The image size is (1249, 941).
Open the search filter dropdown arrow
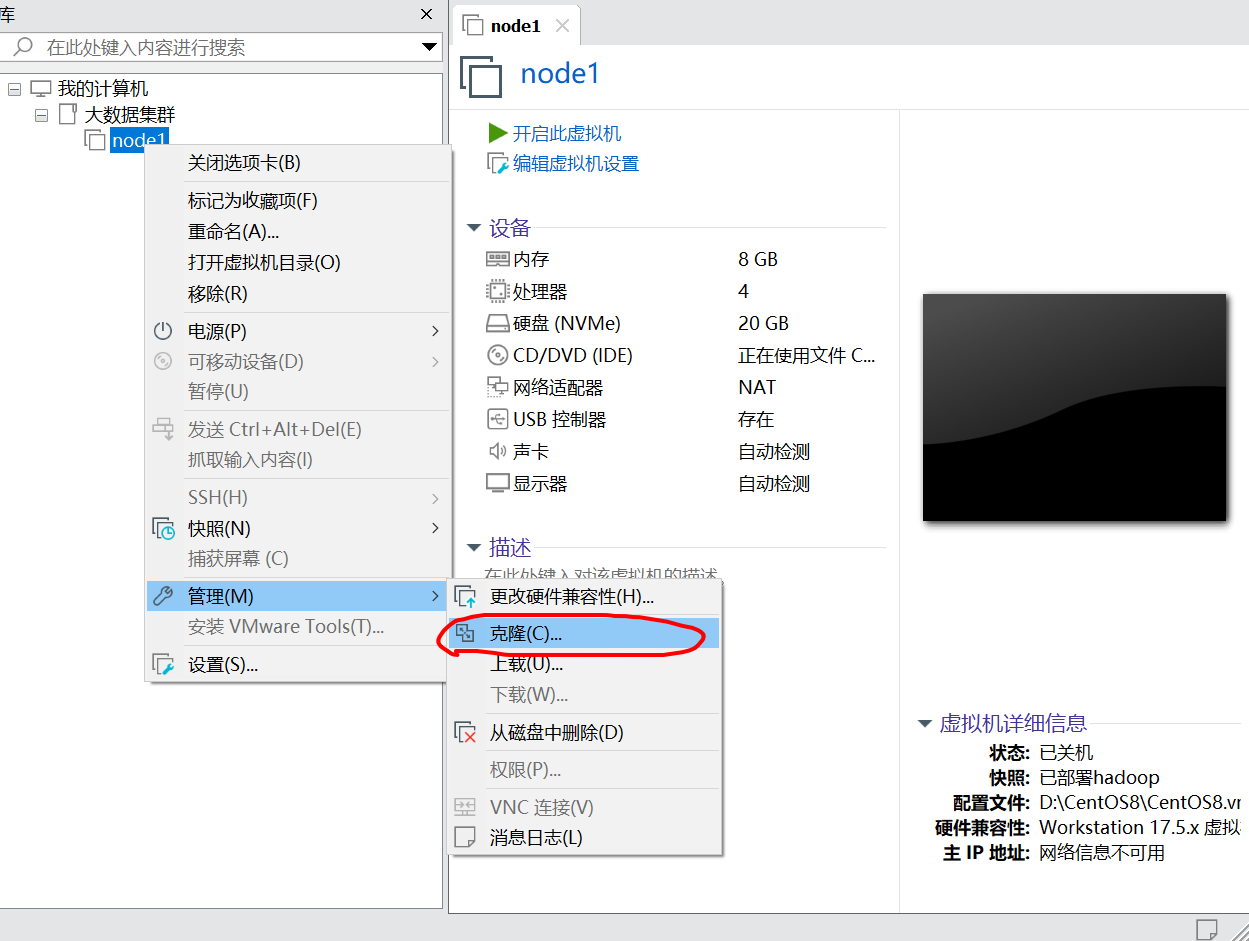coord(430,46)
